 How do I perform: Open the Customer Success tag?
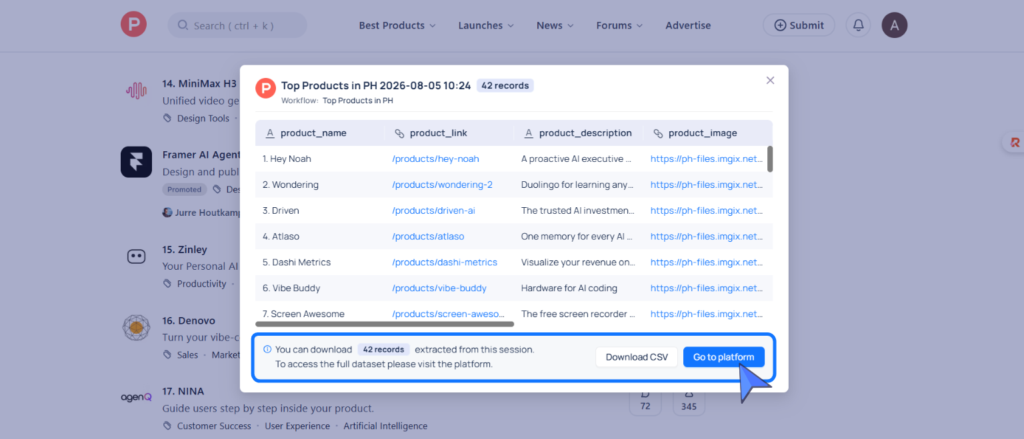pyautogui.click(x=214, y=426)
